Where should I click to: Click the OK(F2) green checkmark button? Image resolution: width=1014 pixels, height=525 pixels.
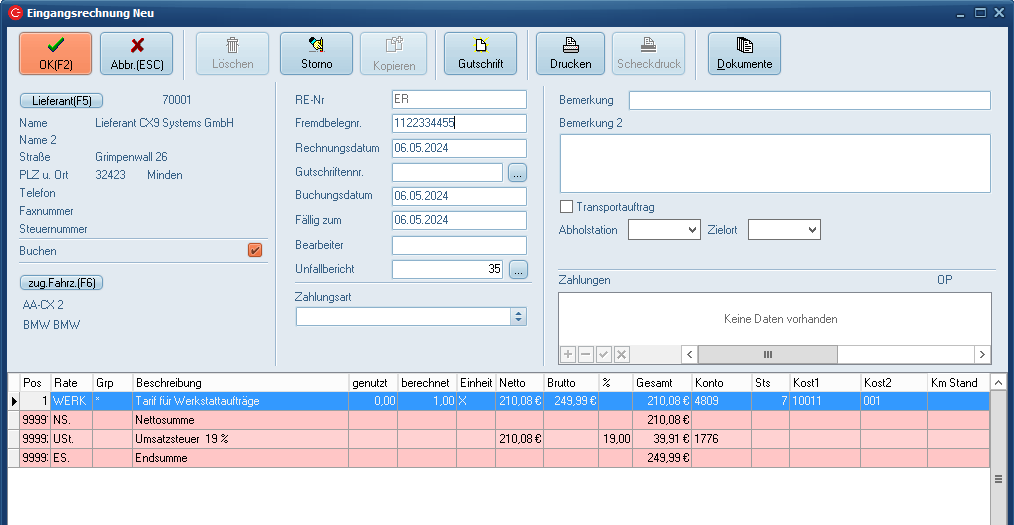(x=56, y=53)
